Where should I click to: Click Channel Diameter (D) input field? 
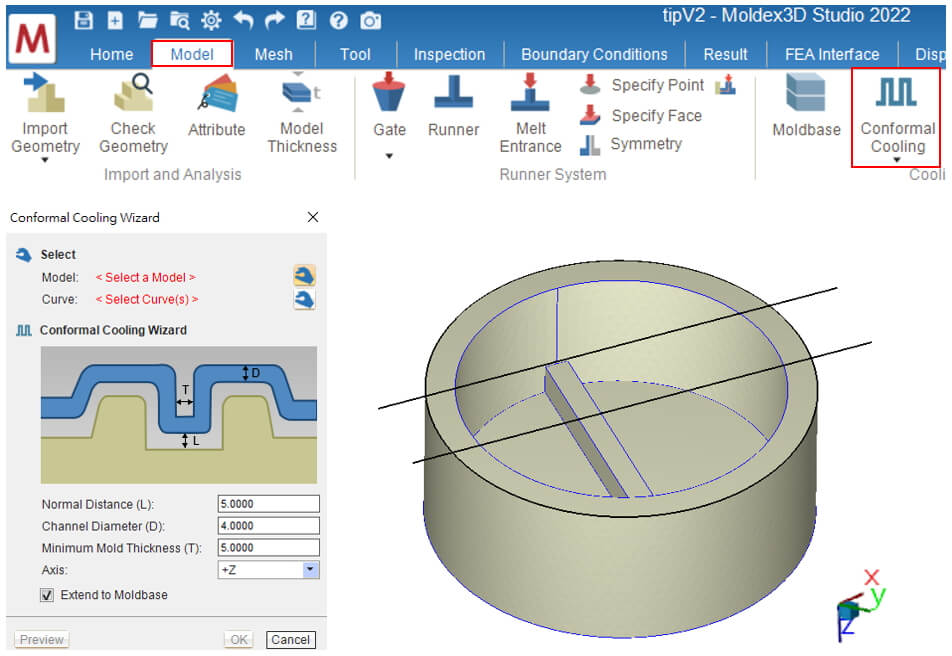268,526
